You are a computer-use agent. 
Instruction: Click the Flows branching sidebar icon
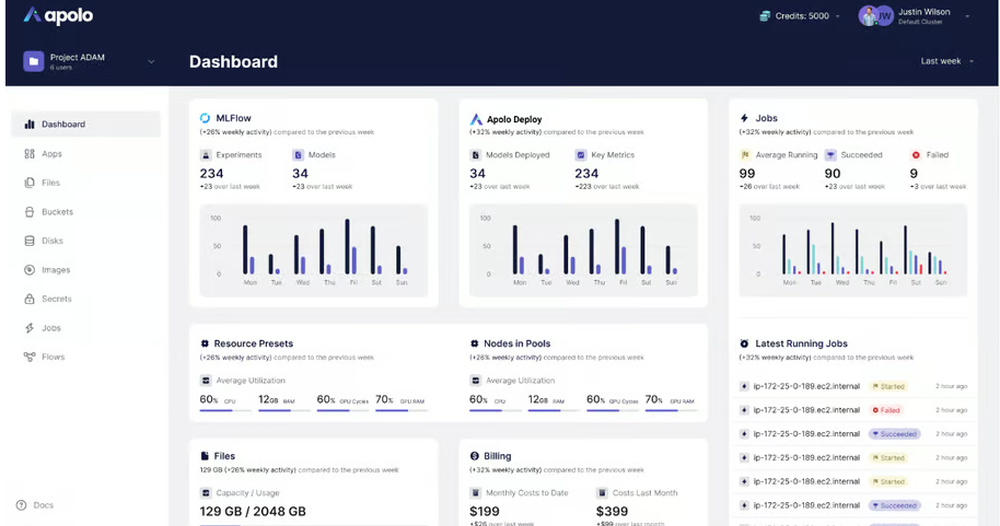(29, 356)
